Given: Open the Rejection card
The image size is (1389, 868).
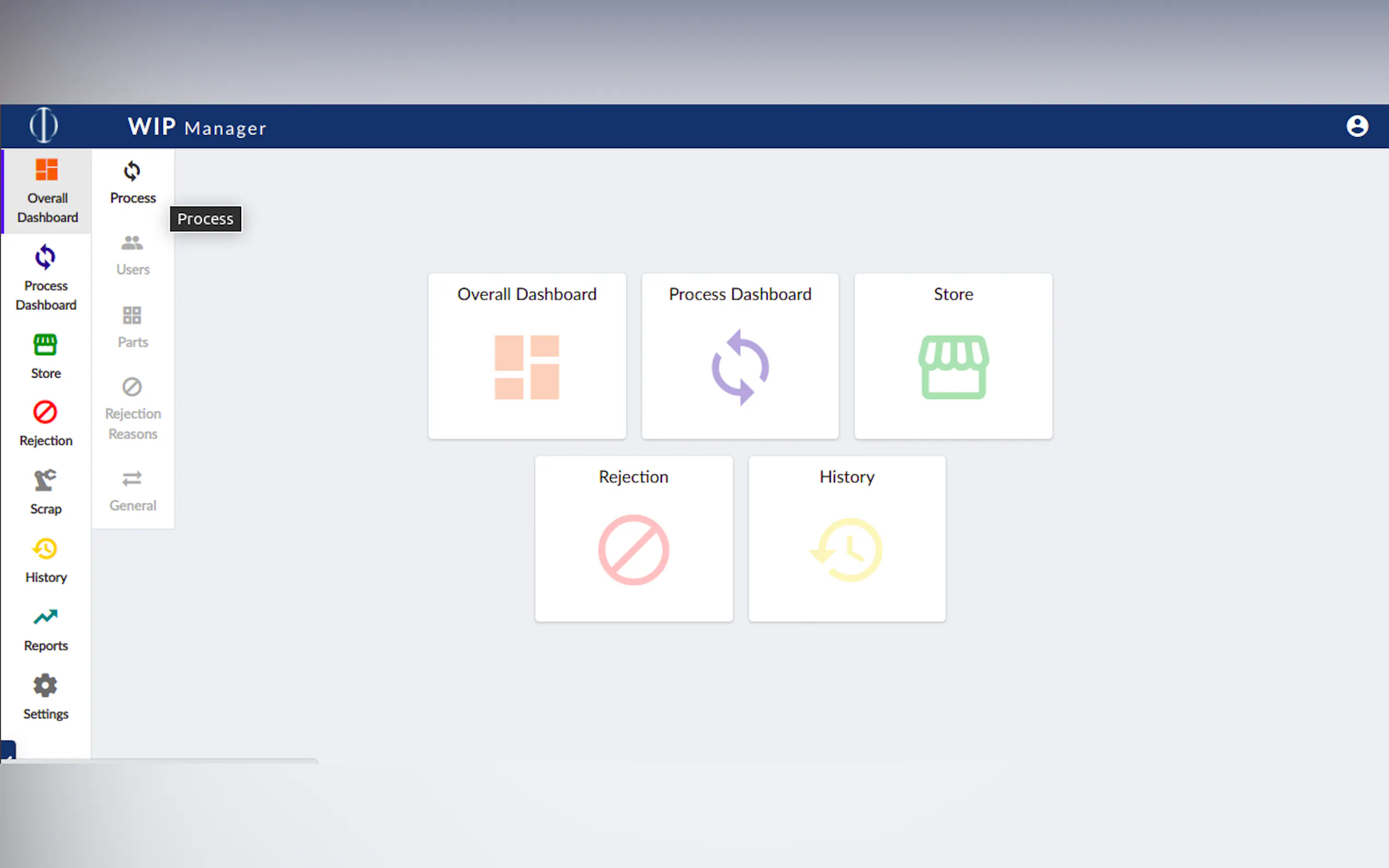Looking at the screenshot, I should click(x=633, y=538).
